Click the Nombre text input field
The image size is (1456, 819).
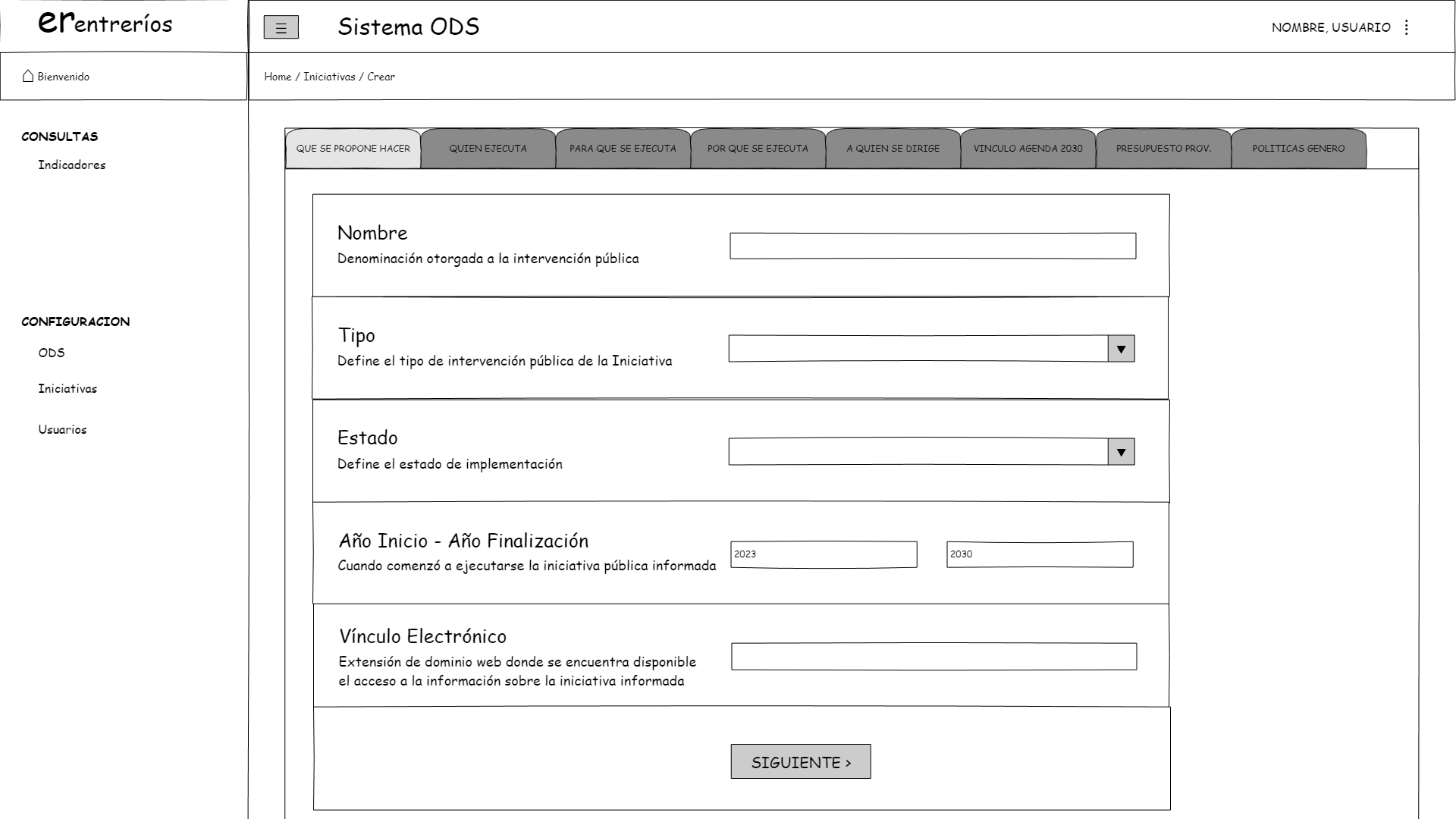[933, 246]
